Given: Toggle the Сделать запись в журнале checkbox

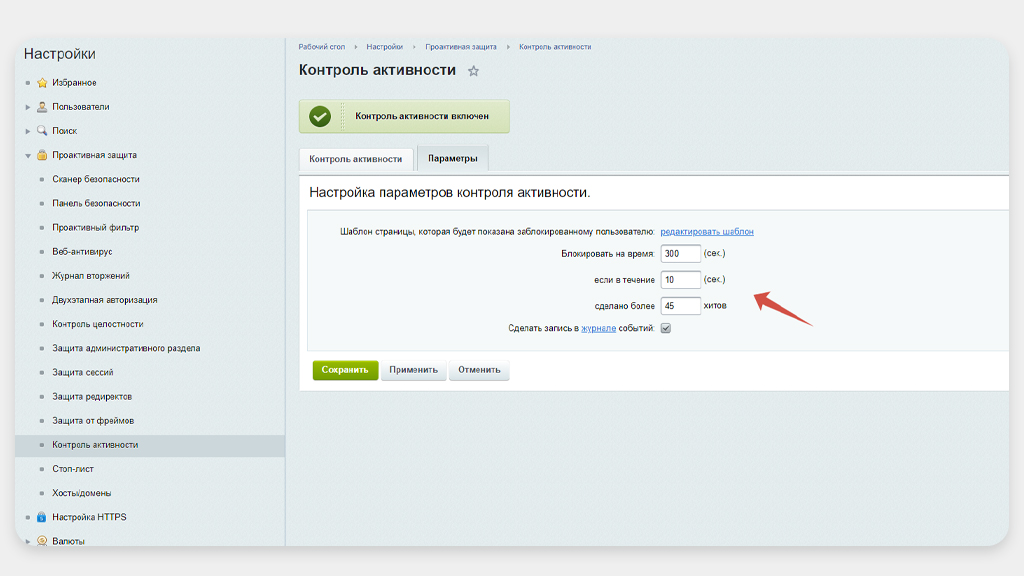Looking at the screenshot, I should pos(666,328).
